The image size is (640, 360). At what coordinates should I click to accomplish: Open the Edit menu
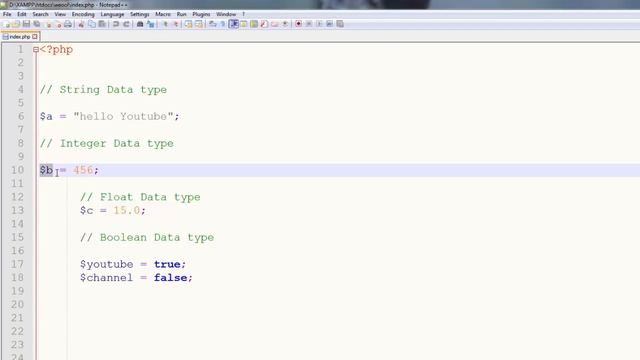tap(22, 14)
